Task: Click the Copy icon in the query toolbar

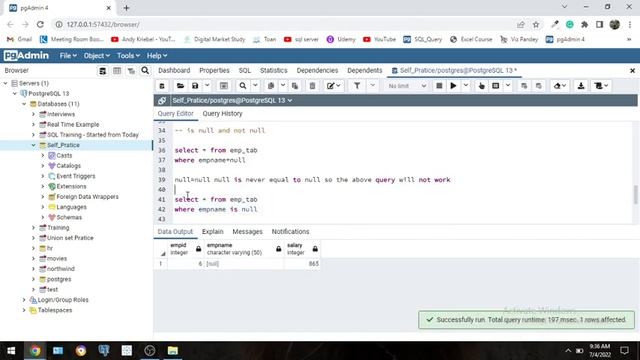Action: (x=271, y=86)
